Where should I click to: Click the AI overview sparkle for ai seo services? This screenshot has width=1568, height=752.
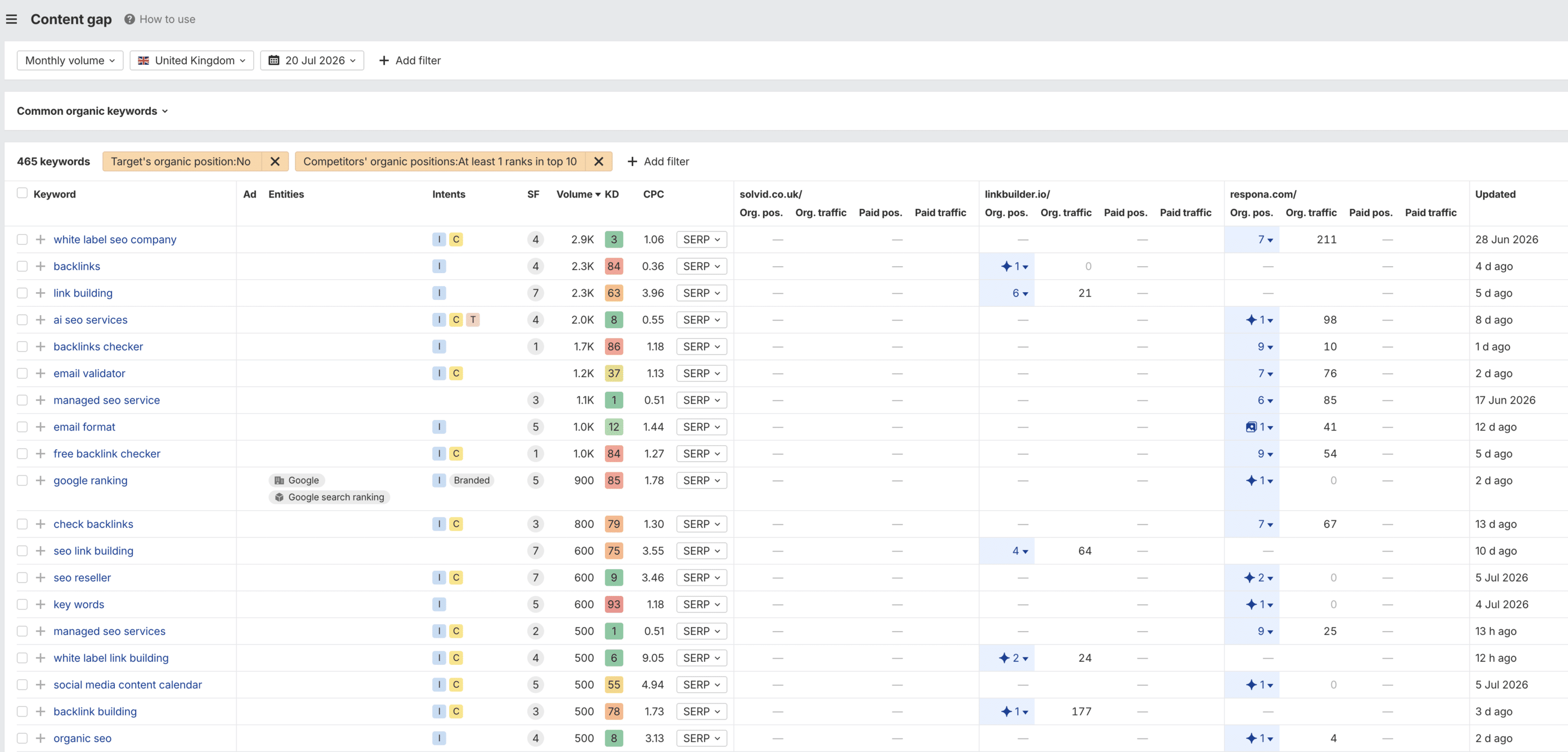[1251, 319]
